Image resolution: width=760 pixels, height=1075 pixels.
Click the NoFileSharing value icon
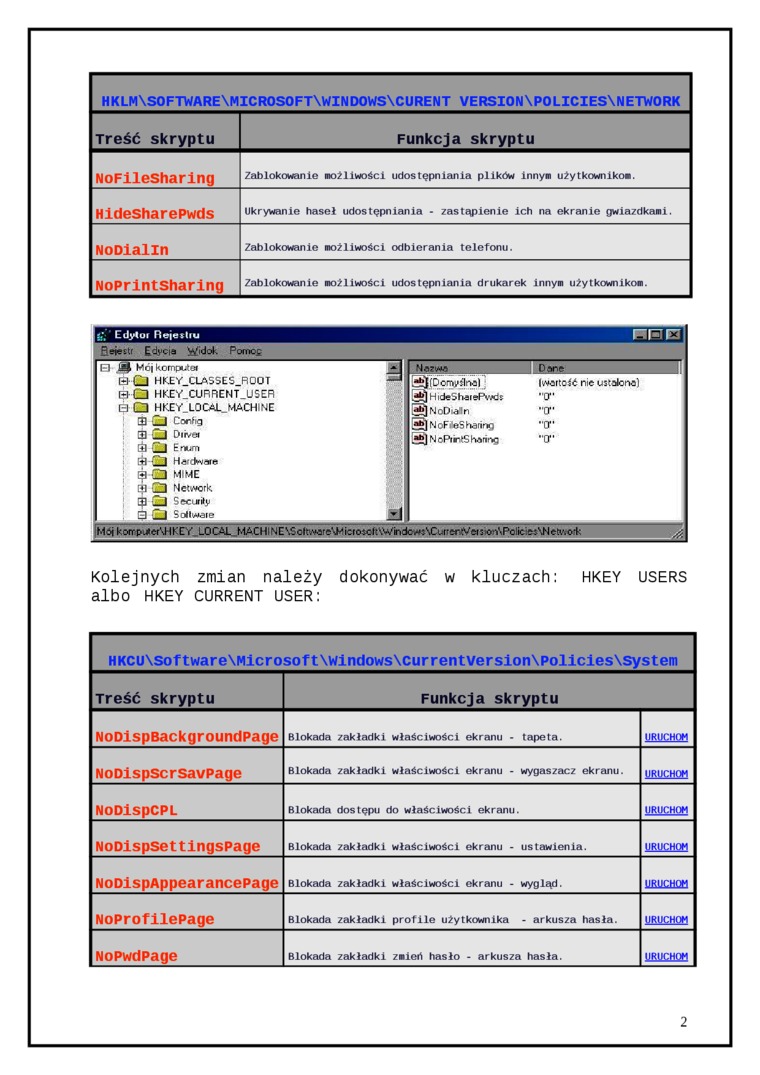(x=420, y=424)
